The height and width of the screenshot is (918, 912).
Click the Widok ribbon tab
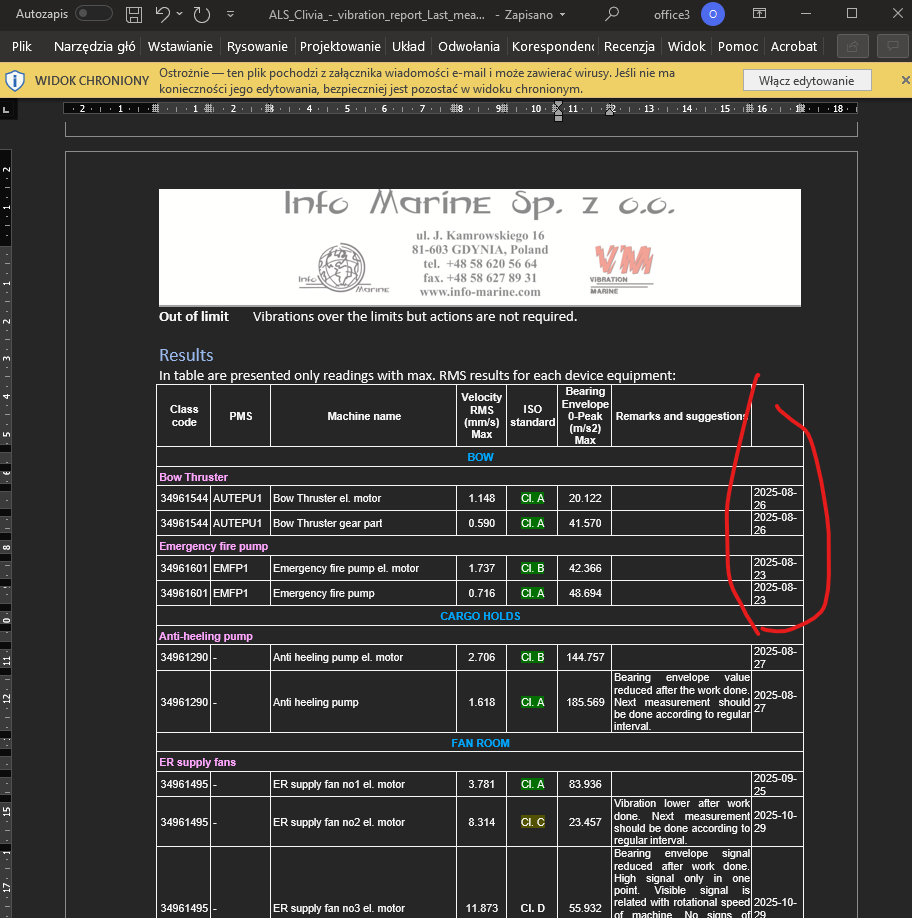click(x=686, y=46)
